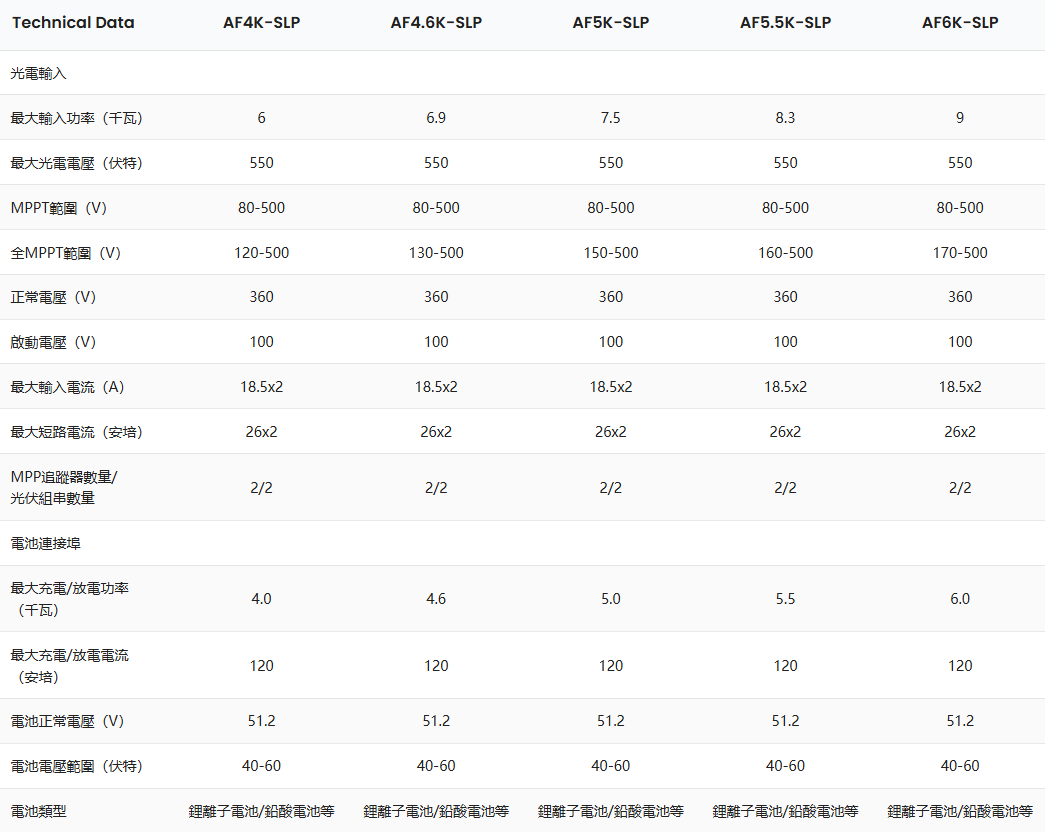The height and width of the screenshot is (832, 1045).
Task: Click the MPP追蹤器數量/光伏組串數量 row label
Action: 64,487
